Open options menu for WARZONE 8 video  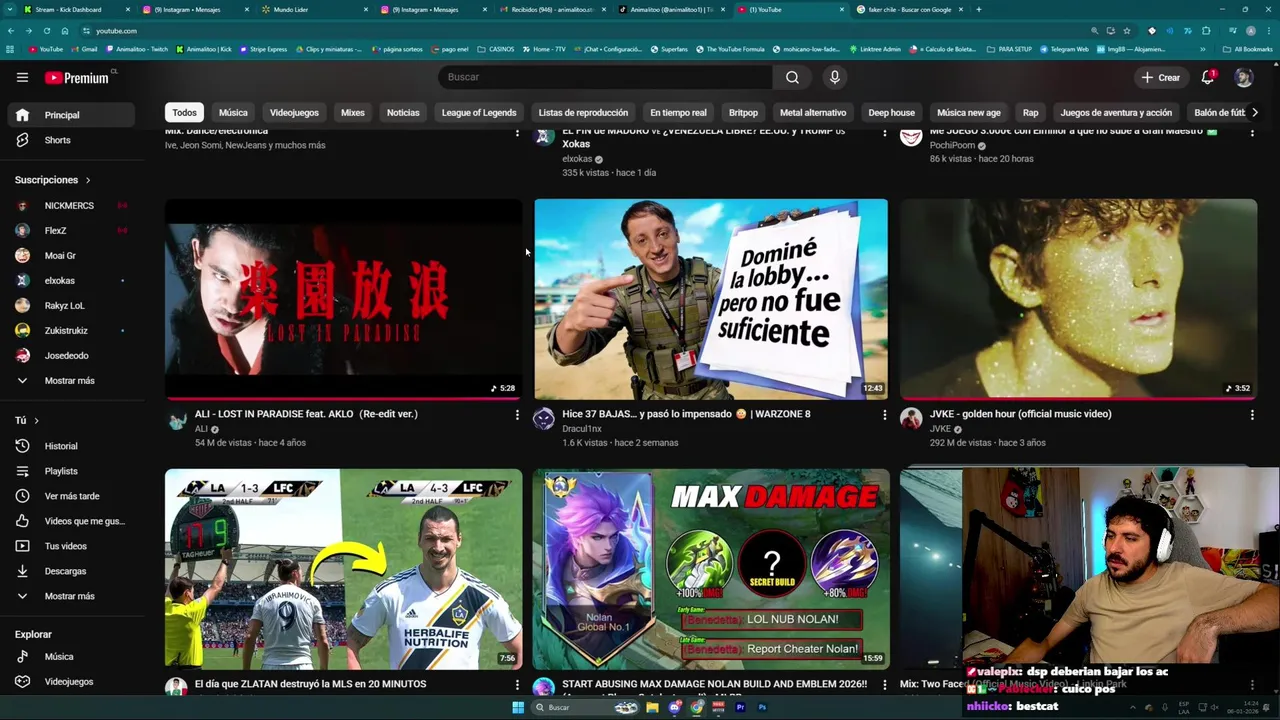[x=884, y=414]
